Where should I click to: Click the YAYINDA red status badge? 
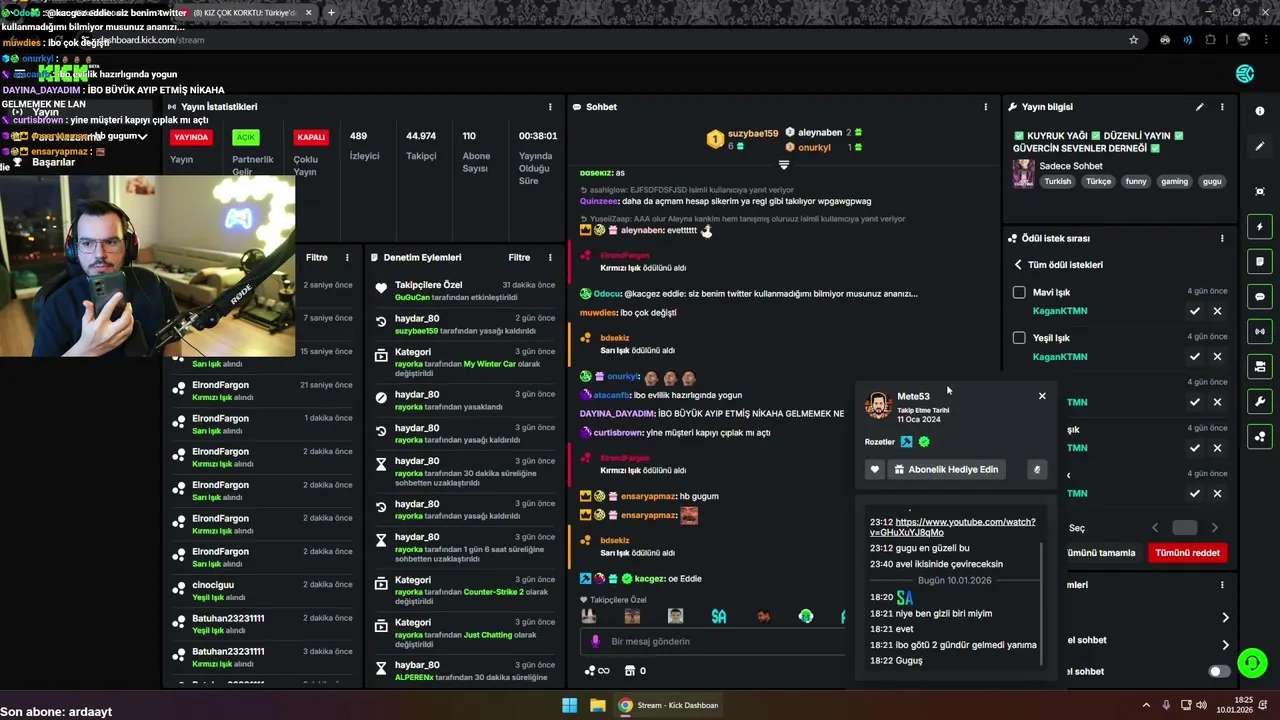[x=191, y=138]
